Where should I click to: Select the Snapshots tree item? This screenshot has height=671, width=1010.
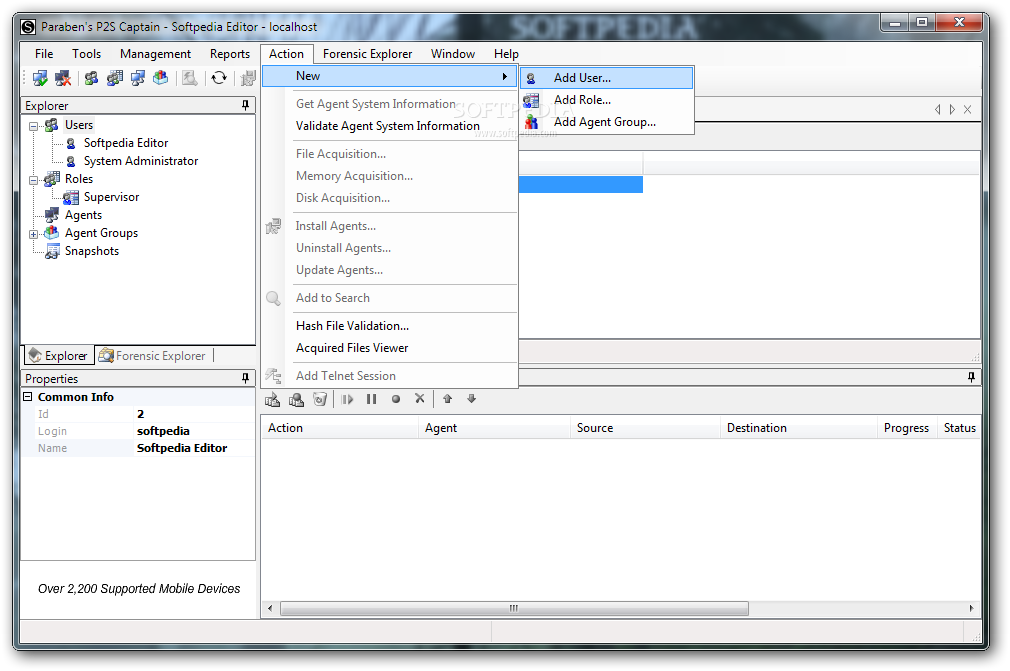coord(91,251)
